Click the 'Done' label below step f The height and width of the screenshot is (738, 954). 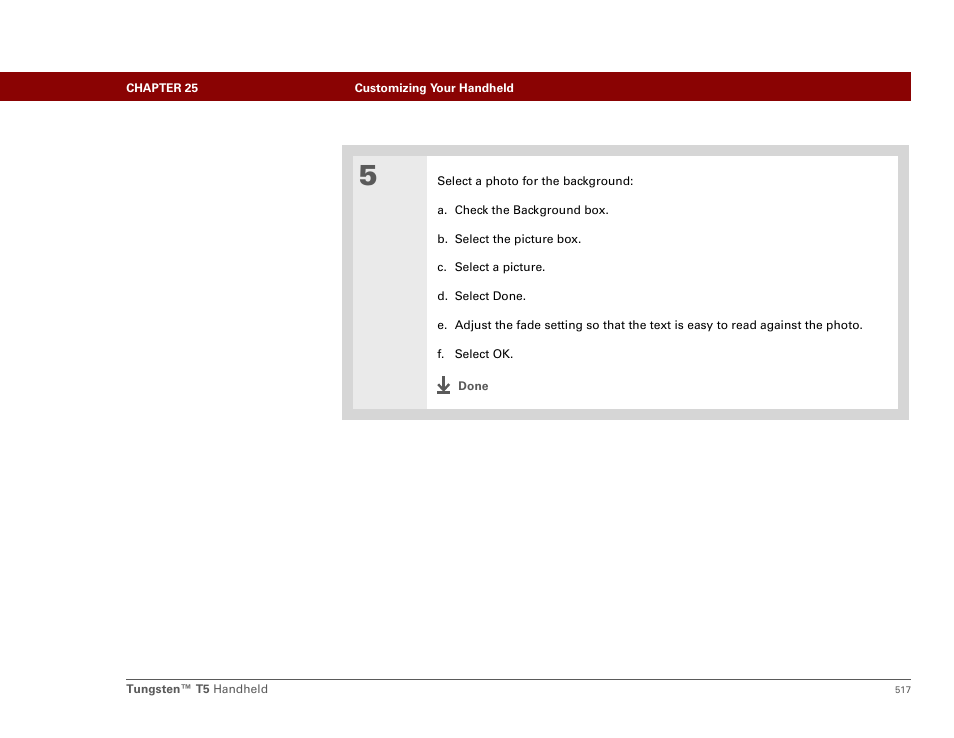click(x=473, y=386)
